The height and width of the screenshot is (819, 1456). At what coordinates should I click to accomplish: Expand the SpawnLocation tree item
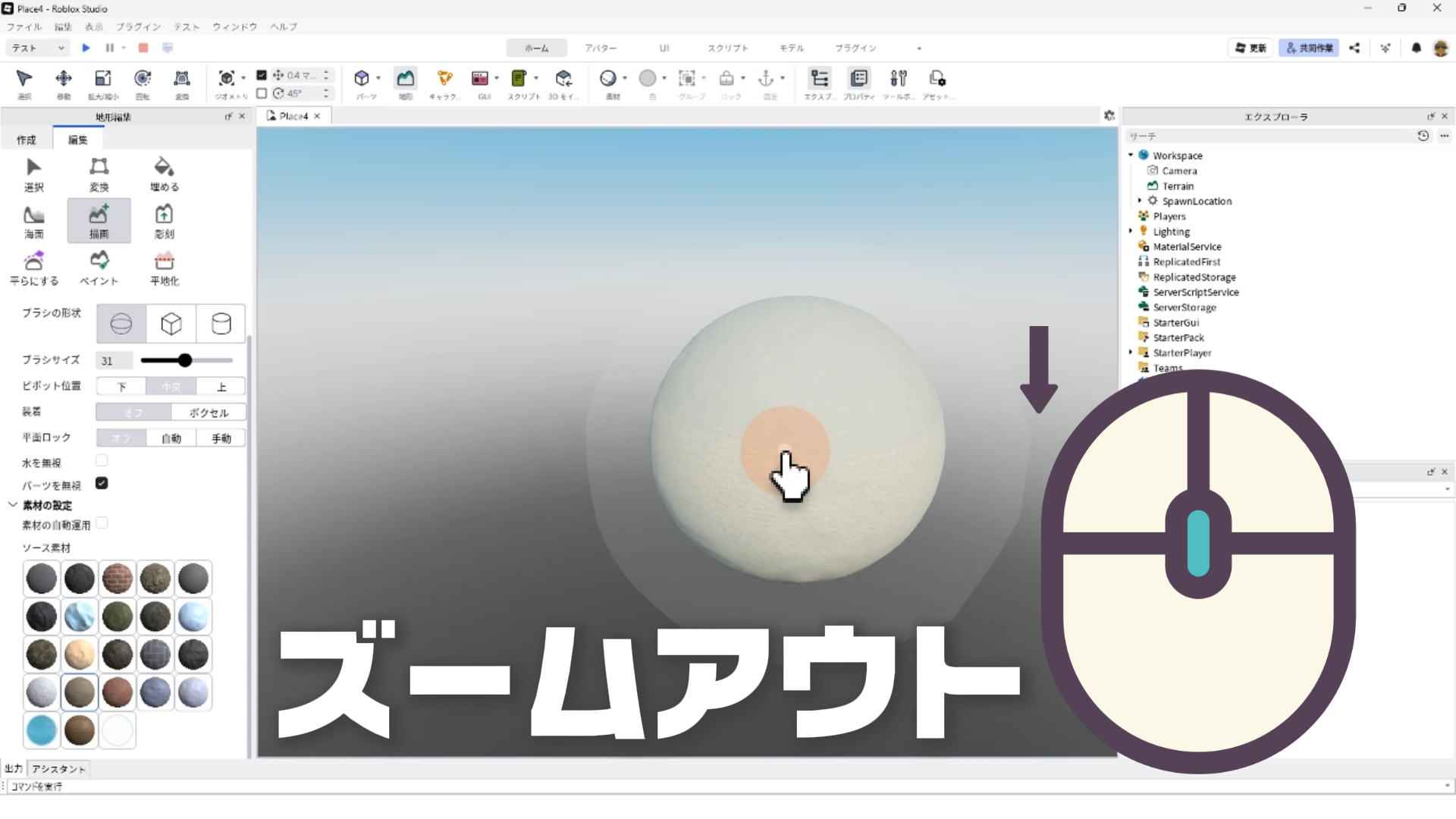1139,201
